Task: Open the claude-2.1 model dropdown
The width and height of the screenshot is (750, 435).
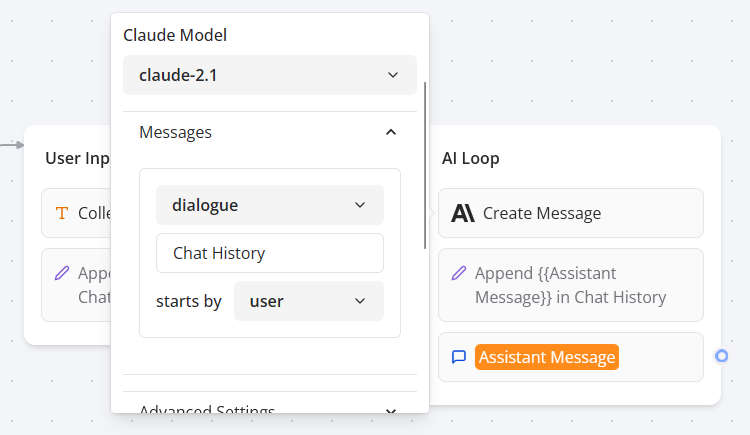Action: pos(269,75)
